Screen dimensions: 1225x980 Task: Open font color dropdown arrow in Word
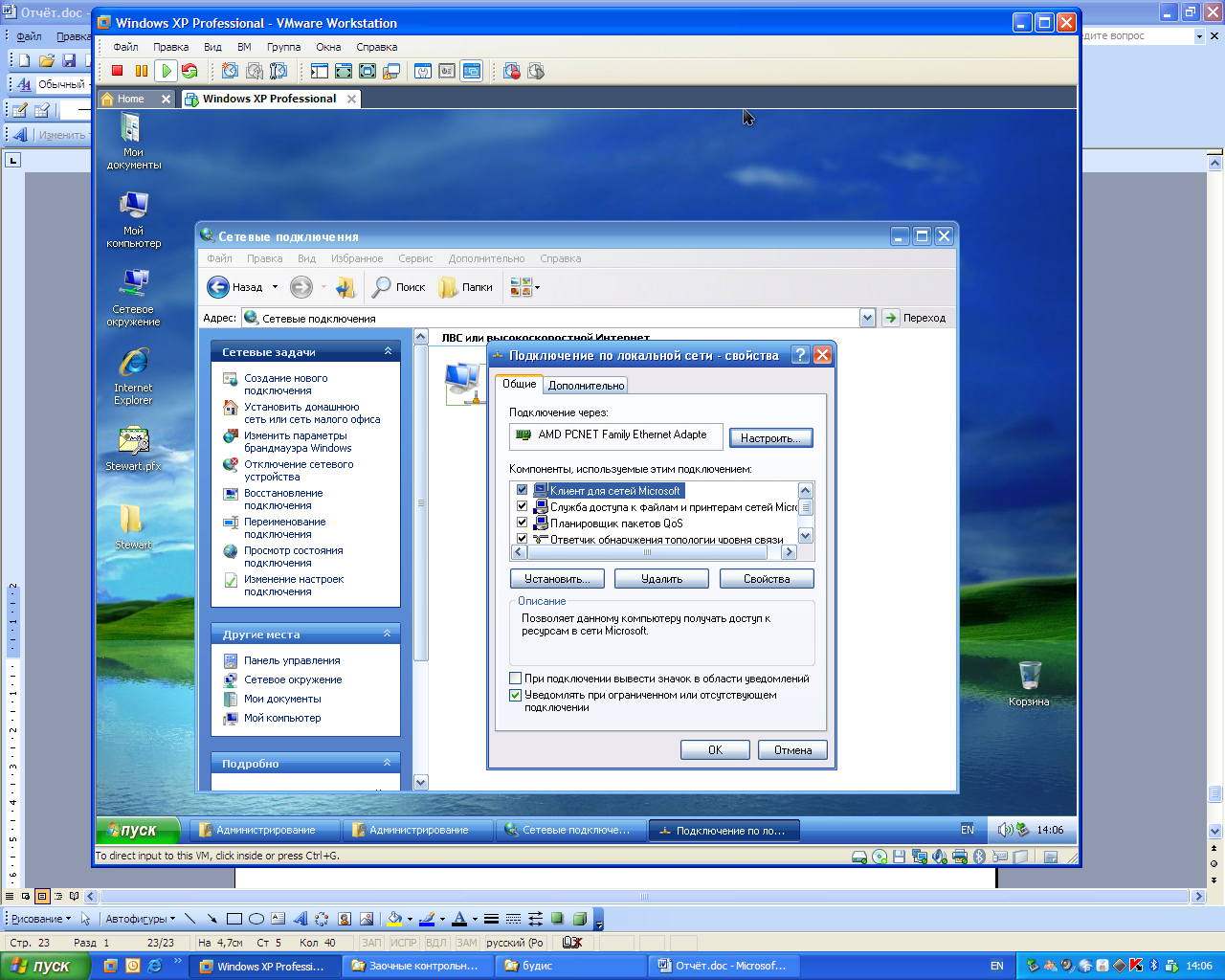point(475,919)
